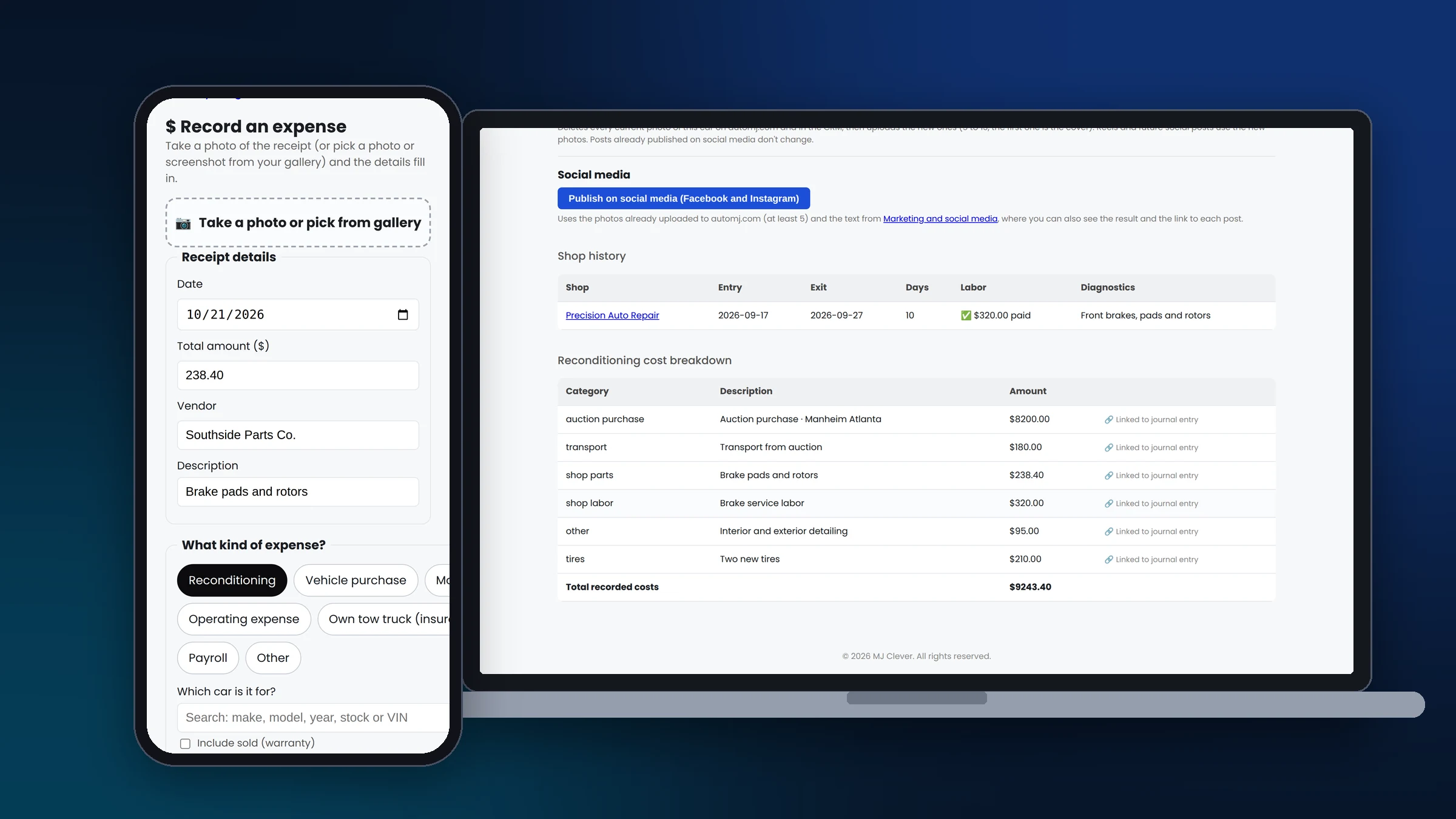Click link icon in transport row

coord(1108,448)
